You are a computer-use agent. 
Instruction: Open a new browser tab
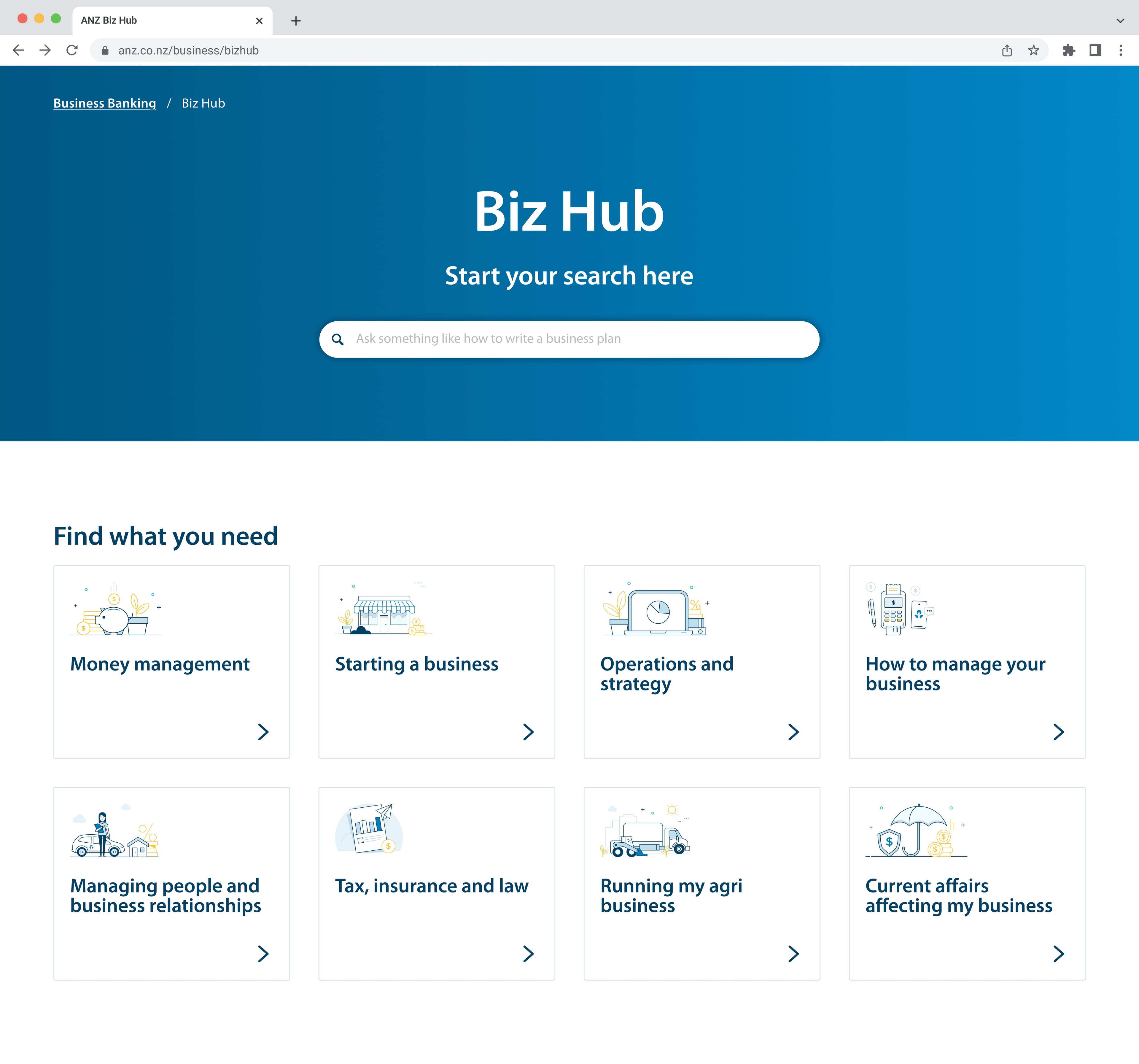(x=296, y=21)
